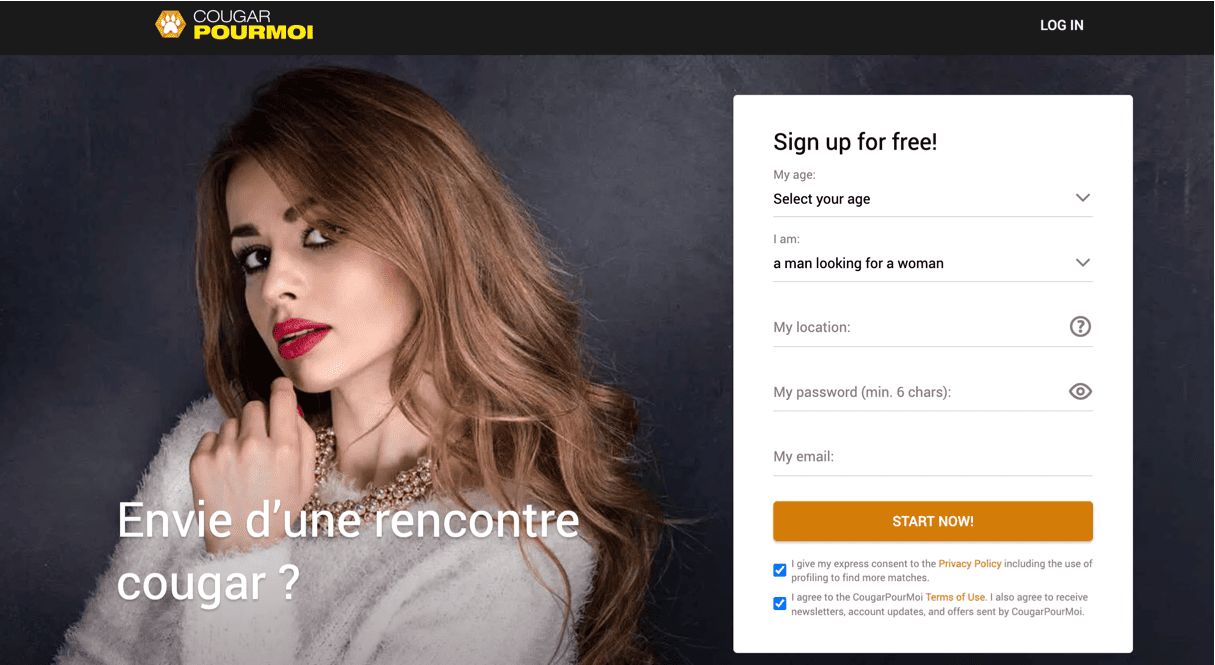Click the COUGAR POURMOI brand text

252,25
